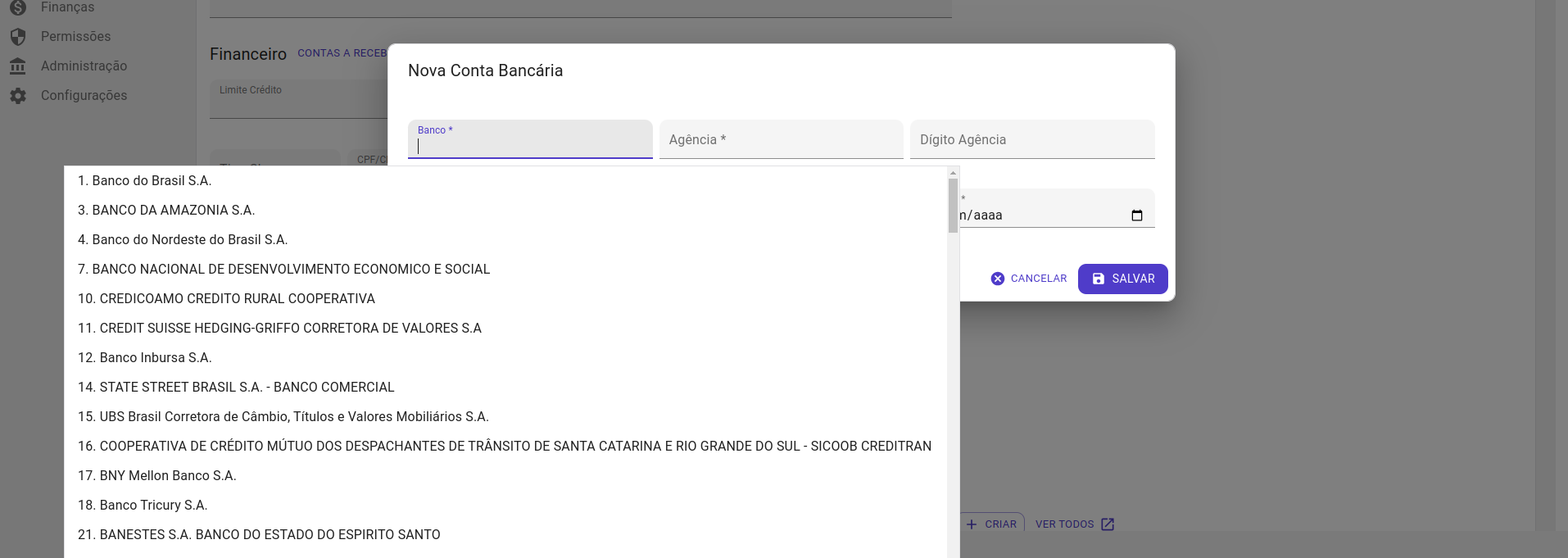Screen dimensions: 1568x558
Task: Click the bank list scroll-up arrow
Action: tap(953, 172)
